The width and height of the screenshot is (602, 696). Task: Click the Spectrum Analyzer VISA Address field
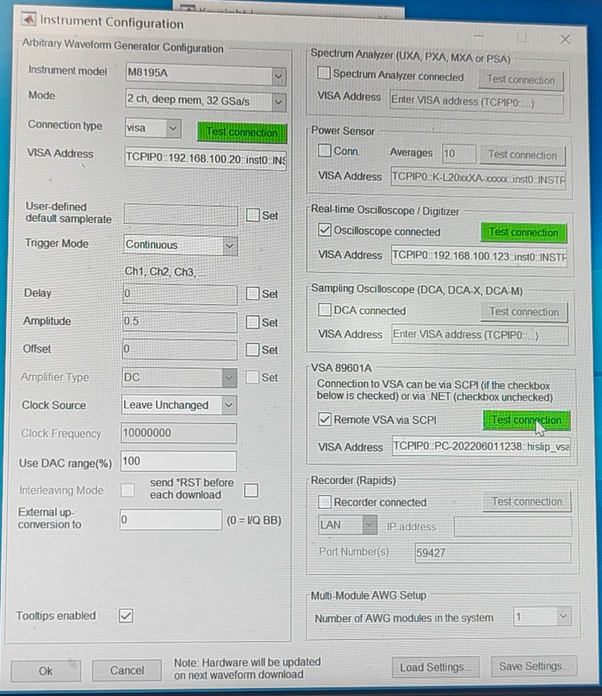click(x=477, y=102)
